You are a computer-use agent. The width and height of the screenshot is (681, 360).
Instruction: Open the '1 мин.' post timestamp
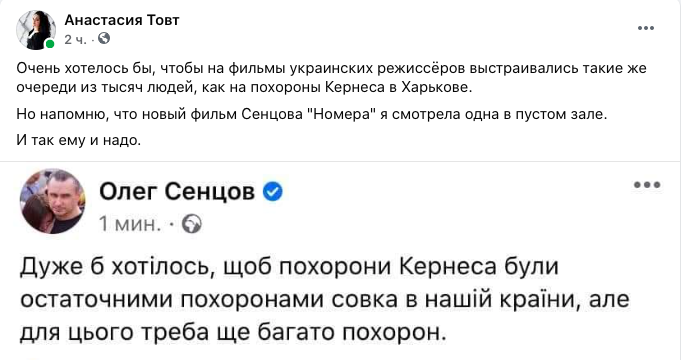pyautogui.click(x=129, y=224)
